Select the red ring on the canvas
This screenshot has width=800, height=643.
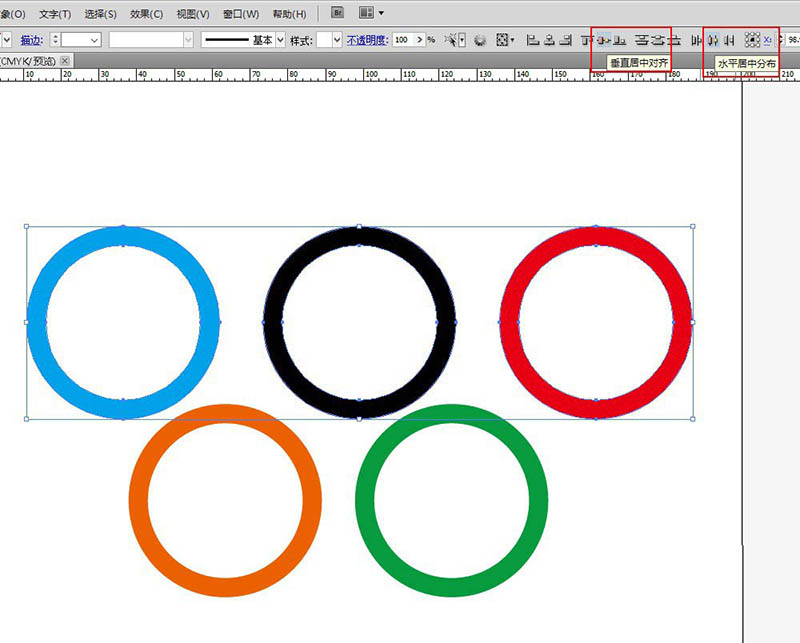[x=509, y=322]
